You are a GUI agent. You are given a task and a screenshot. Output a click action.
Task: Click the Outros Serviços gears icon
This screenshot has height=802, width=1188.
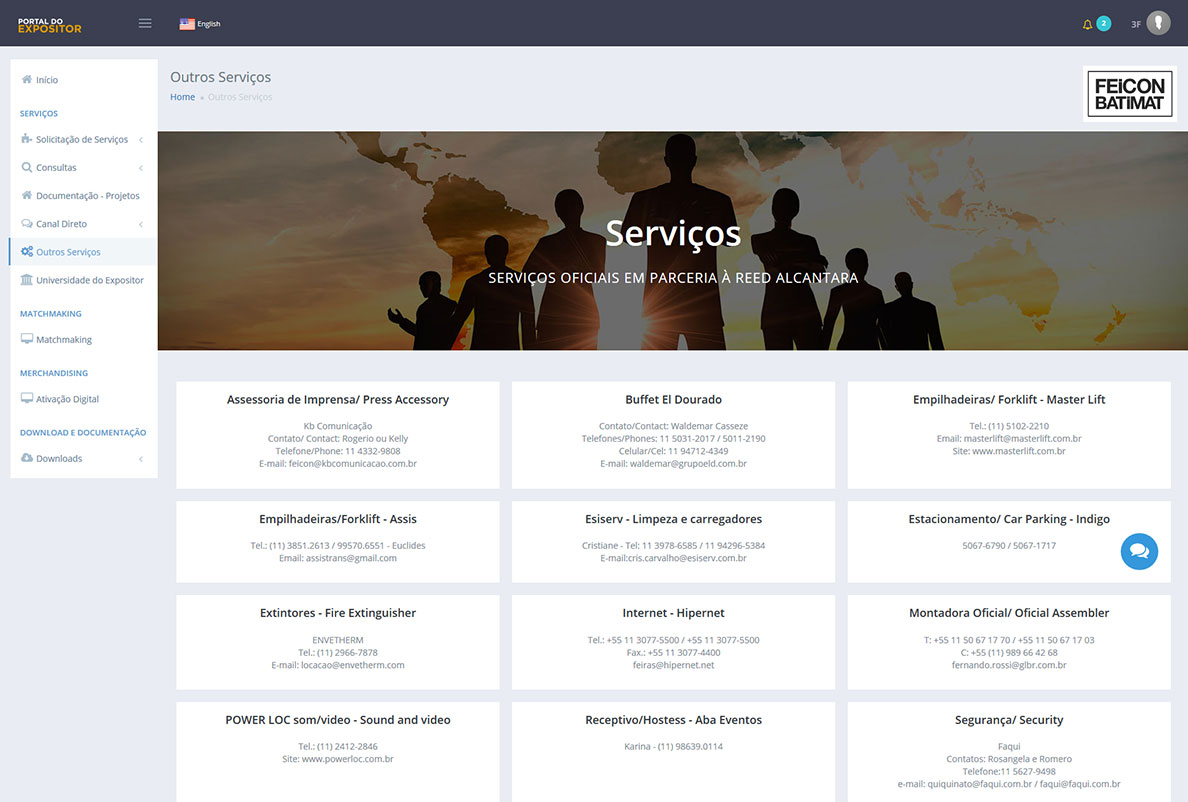point(27,251)
